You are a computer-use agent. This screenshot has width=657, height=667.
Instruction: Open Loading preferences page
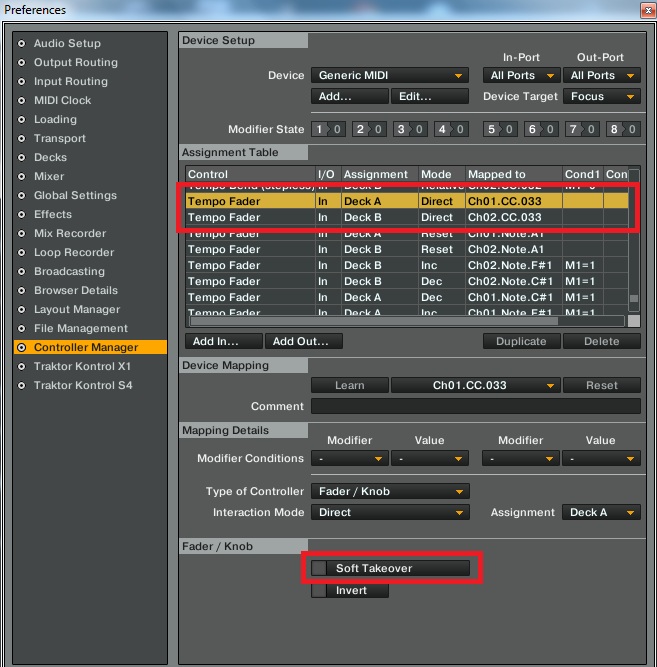pos(55,120)
